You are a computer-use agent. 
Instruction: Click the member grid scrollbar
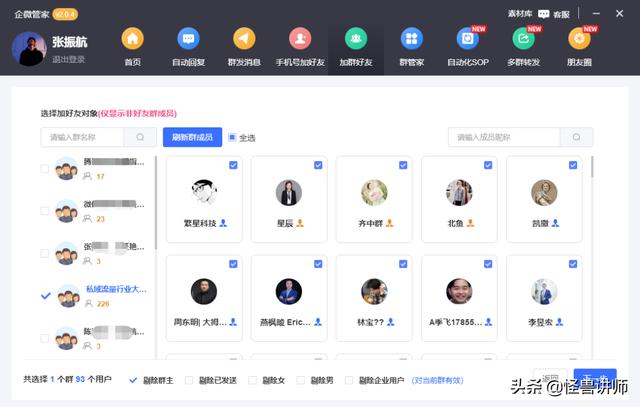coord(592,167)
